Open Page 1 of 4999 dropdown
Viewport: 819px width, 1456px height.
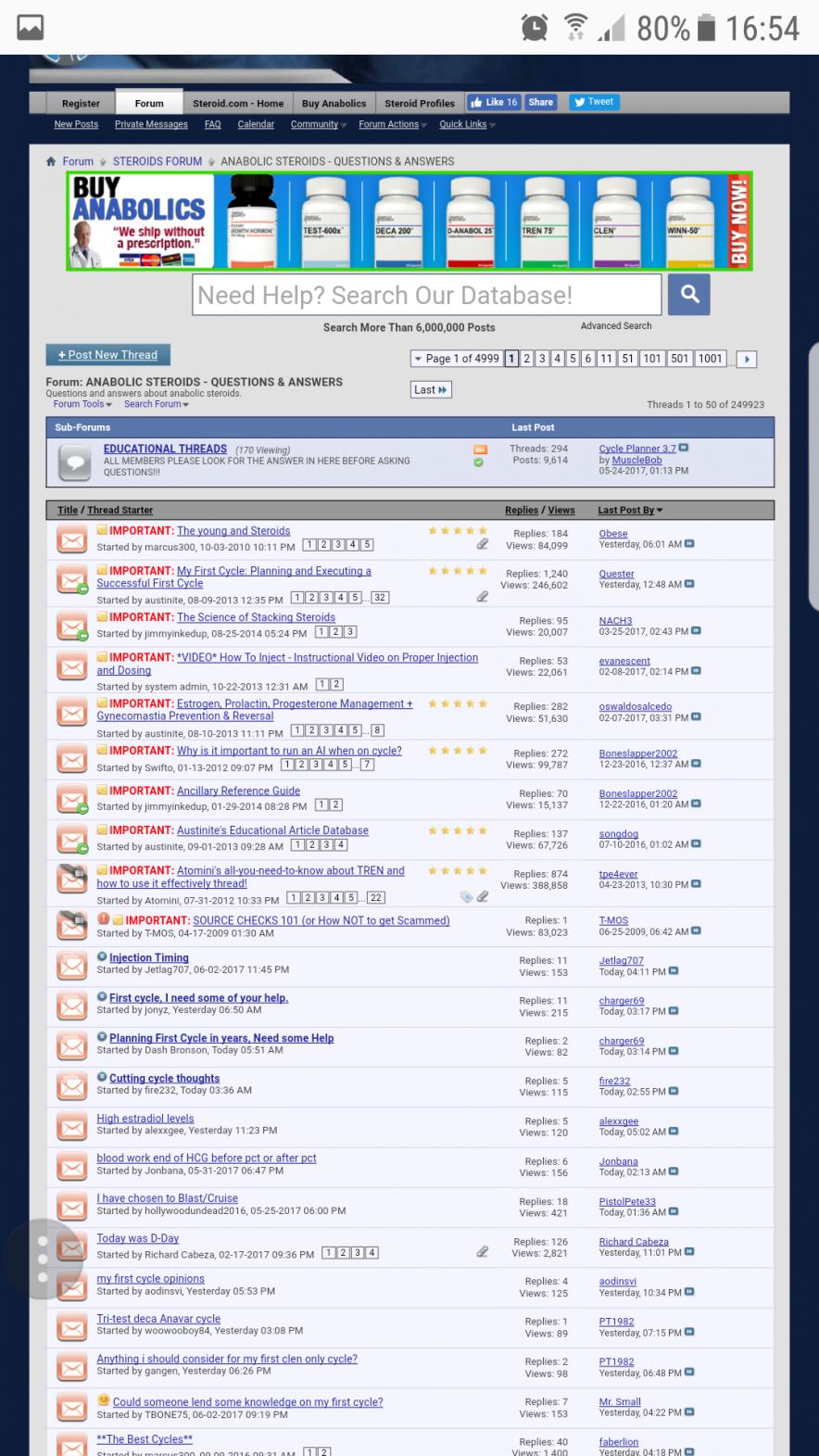(456, 359)
